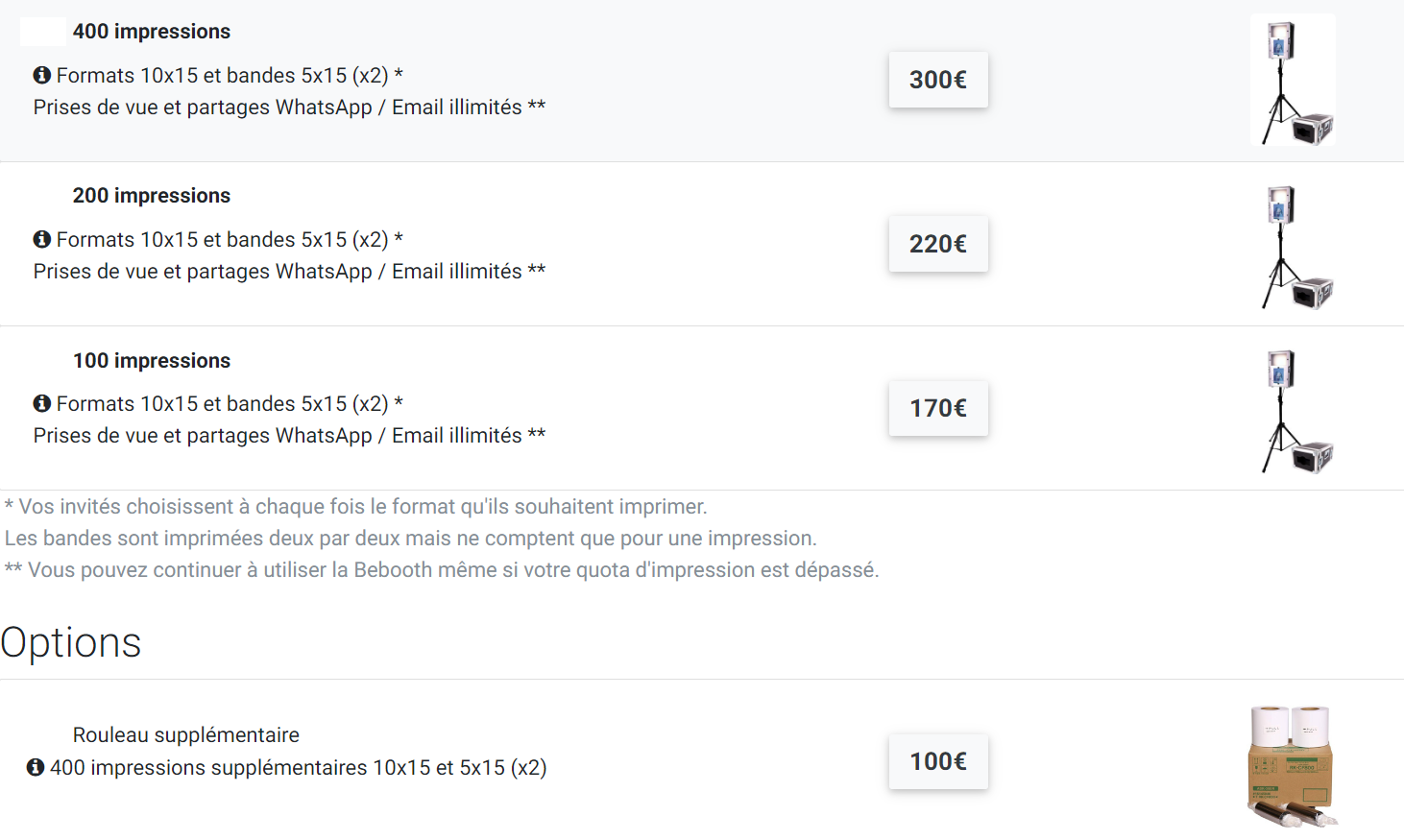This screenshot has height=840, width=1404.
Task: Click info icon in the 200 impressions row
Action: point(41,239)
